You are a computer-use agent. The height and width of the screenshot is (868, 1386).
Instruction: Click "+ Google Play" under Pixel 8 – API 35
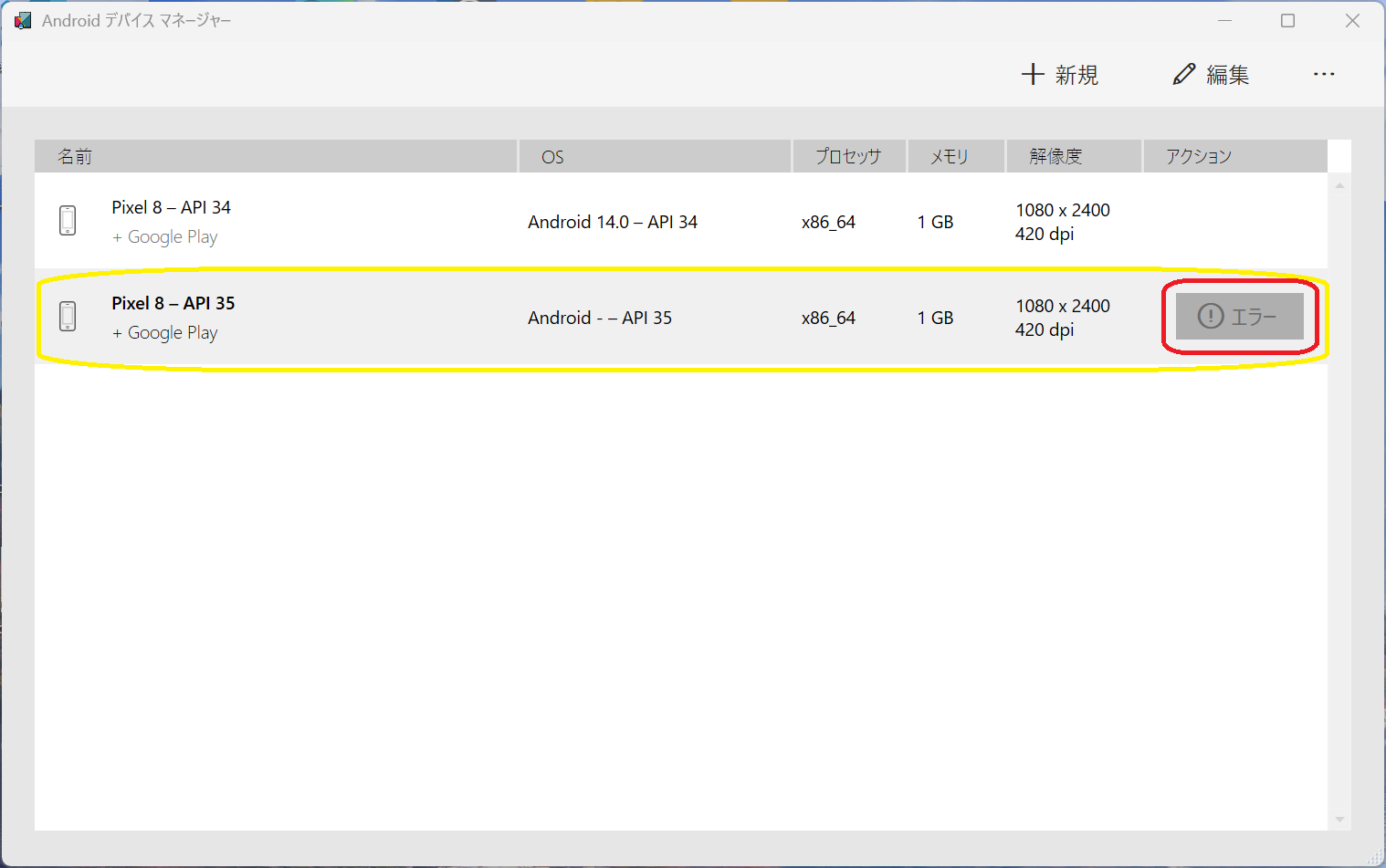pos(164,333)
